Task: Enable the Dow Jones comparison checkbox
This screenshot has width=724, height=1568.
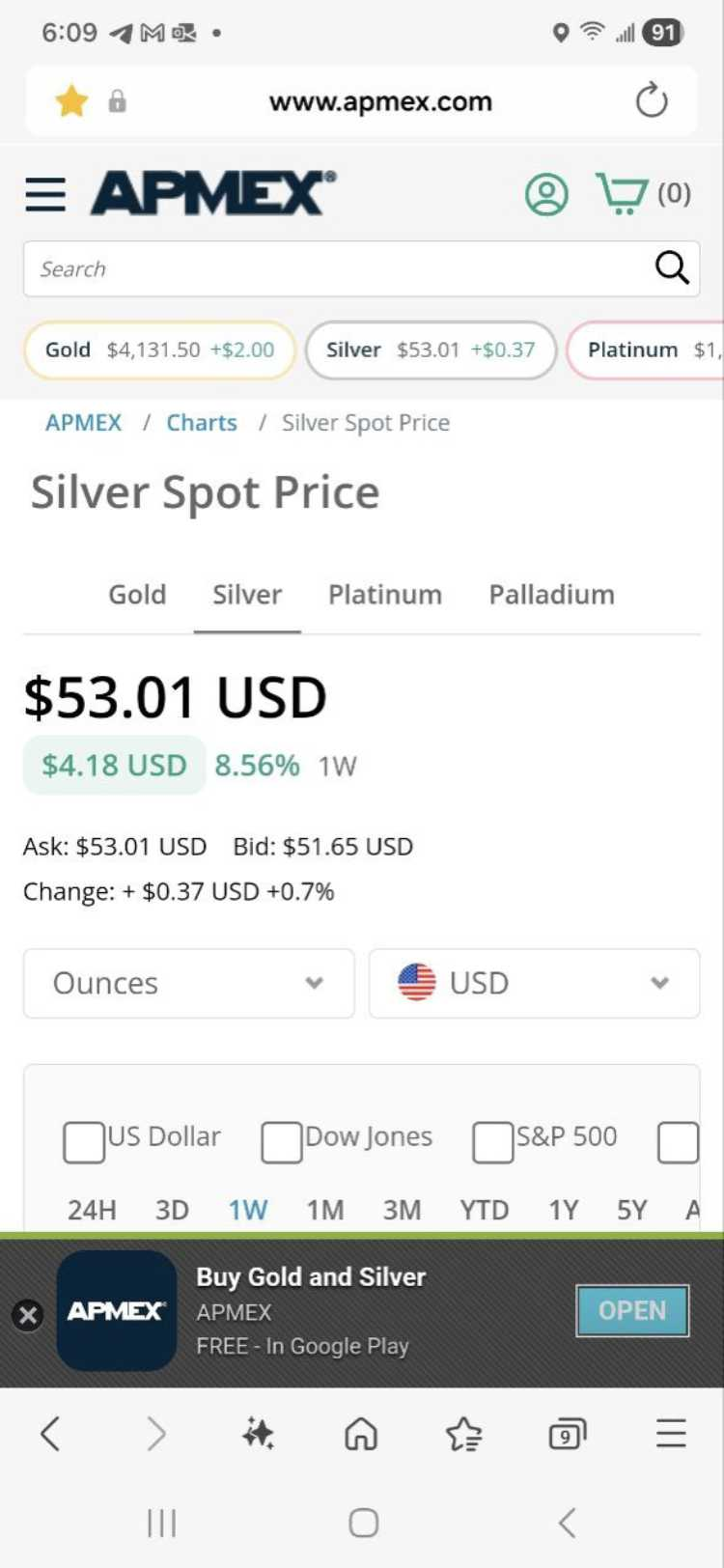Action: (x=282, y=1142)
